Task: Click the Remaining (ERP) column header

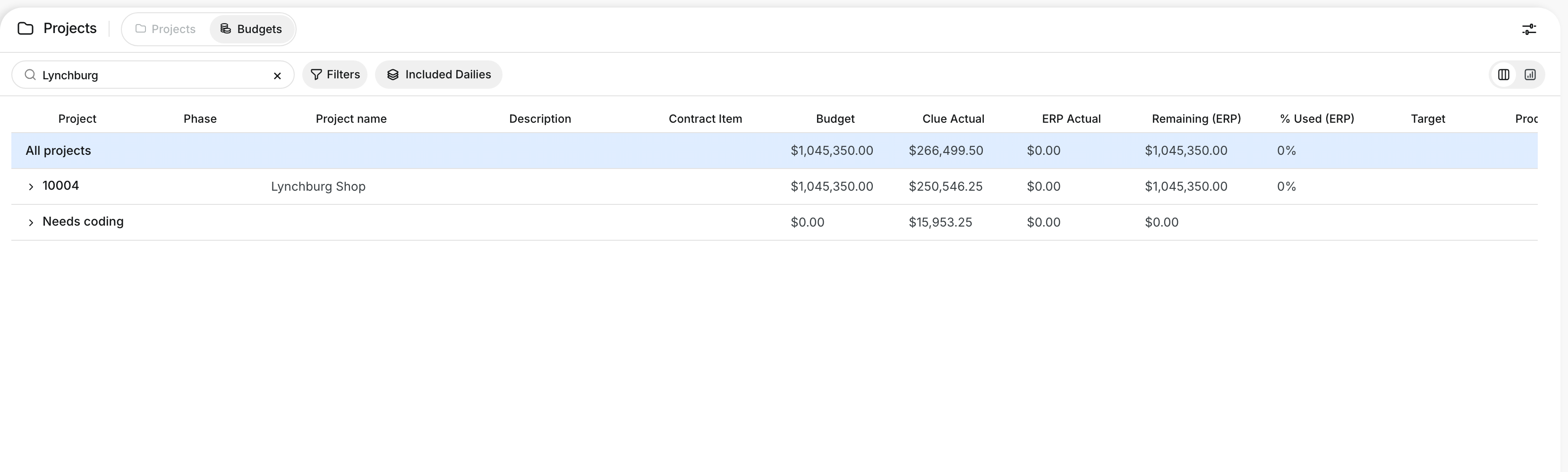Action: tap(1196, 118)
